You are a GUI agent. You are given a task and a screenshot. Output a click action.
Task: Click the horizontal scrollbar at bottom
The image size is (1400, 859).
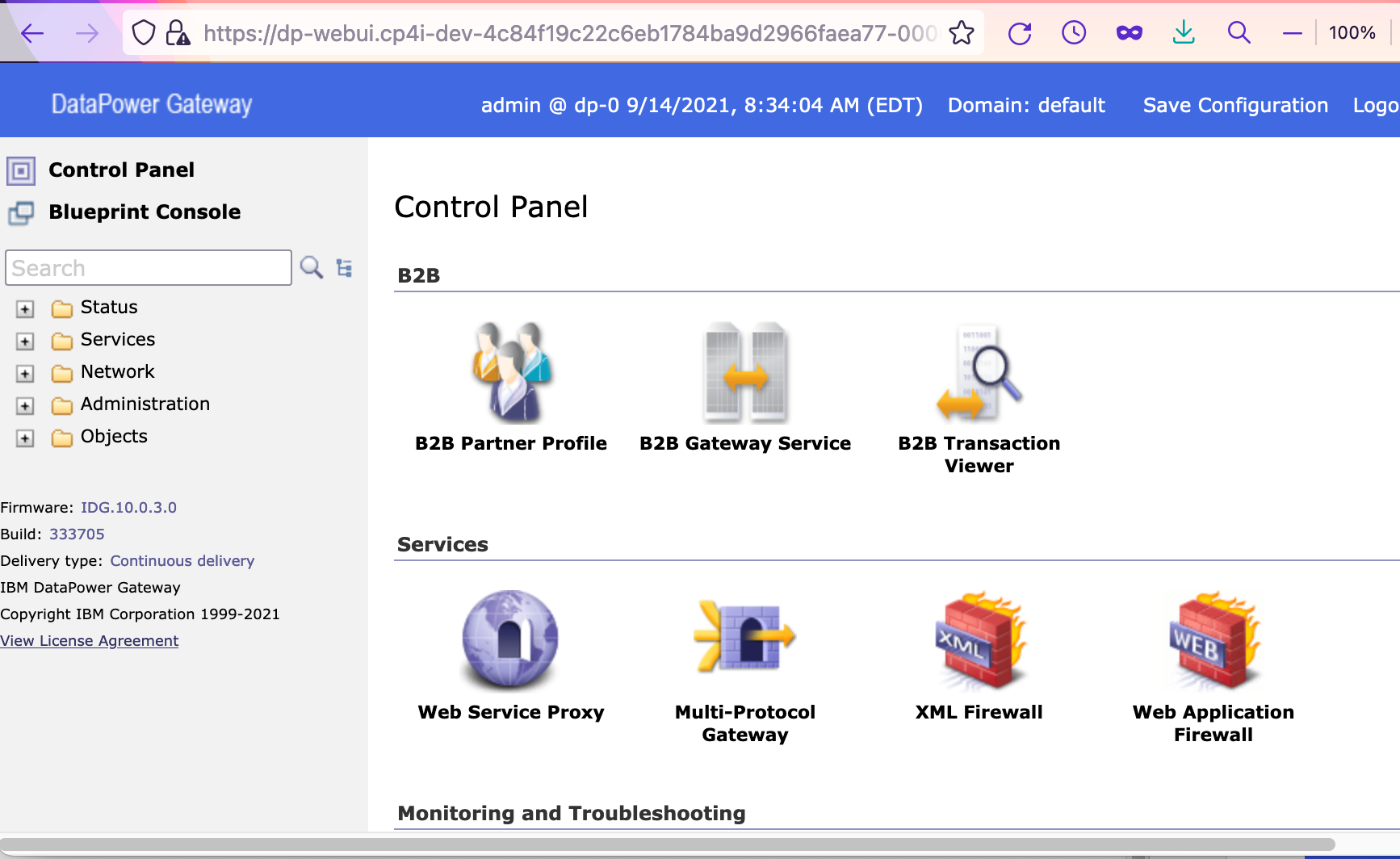[x=667, y=844]
